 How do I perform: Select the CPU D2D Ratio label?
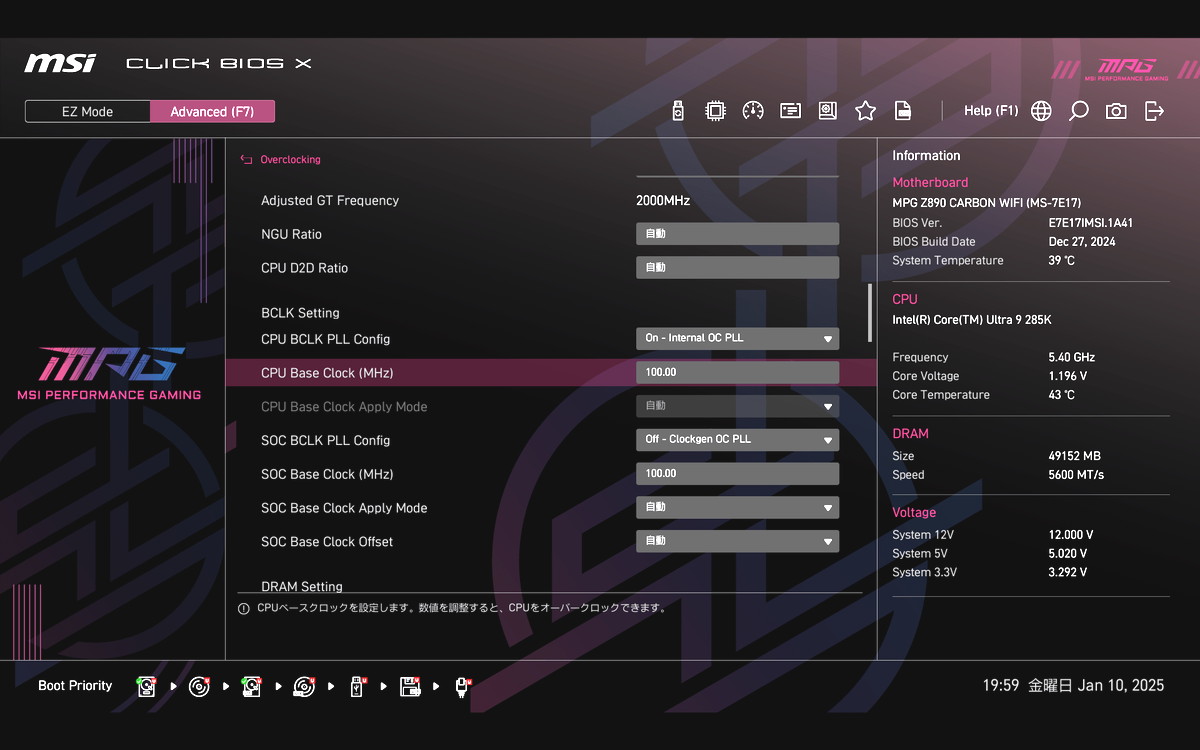pyautogui.click(x=304, y=268)
